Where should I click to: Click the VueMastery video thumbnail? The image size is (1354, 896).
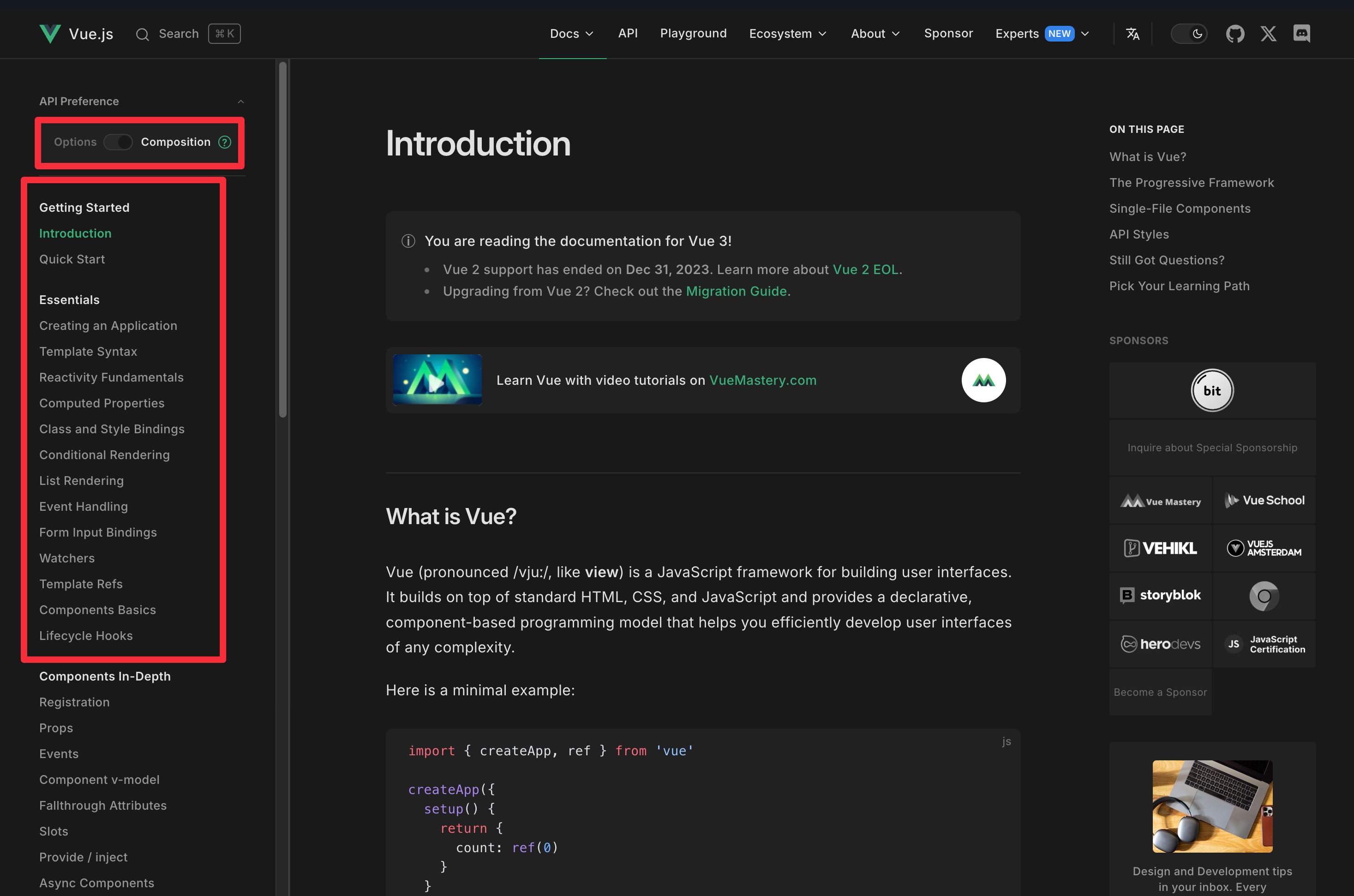click(x=437, y=380)
